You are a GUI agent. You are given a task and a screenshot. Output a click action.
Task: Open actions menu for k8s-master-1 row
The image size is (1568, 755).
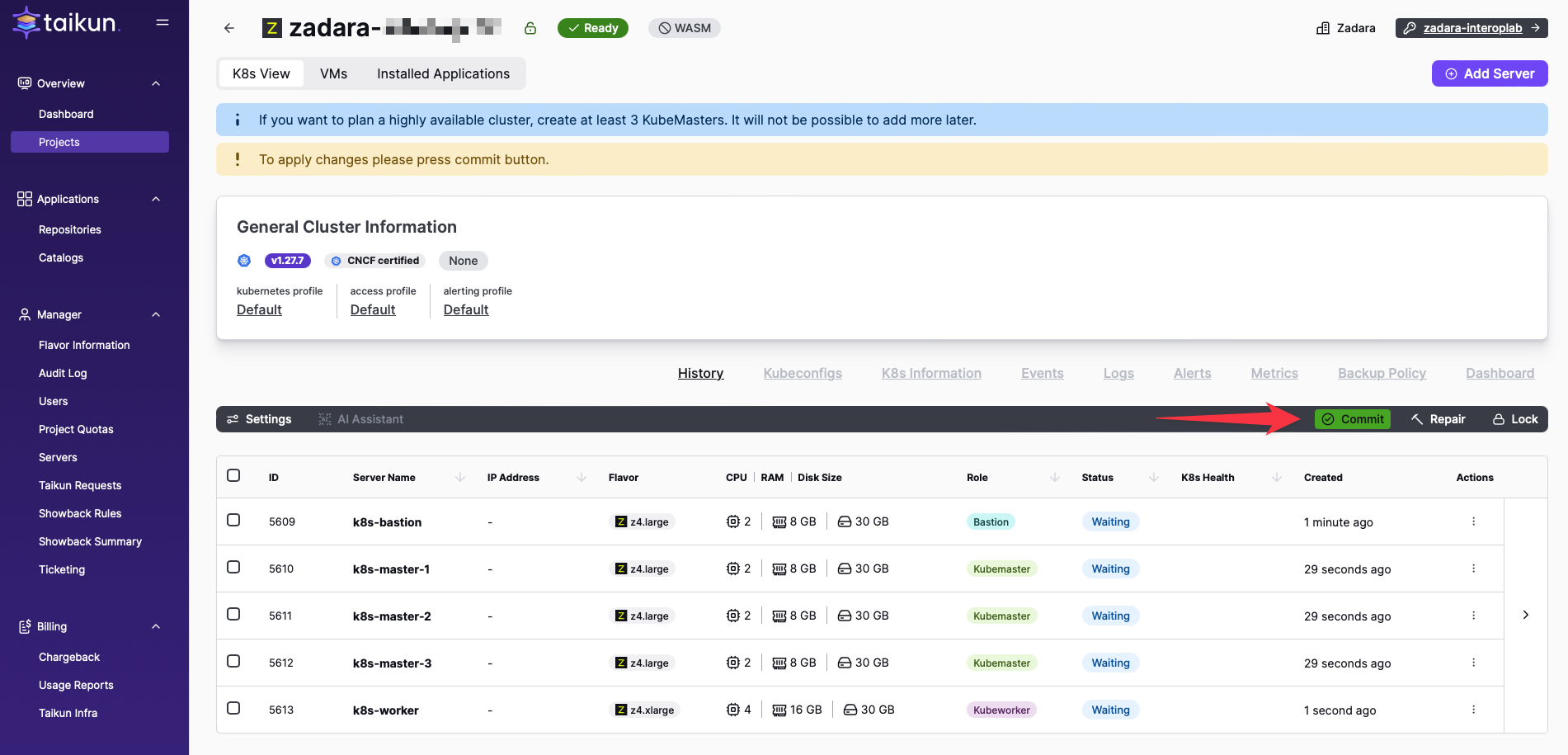tap(1473, 569)
